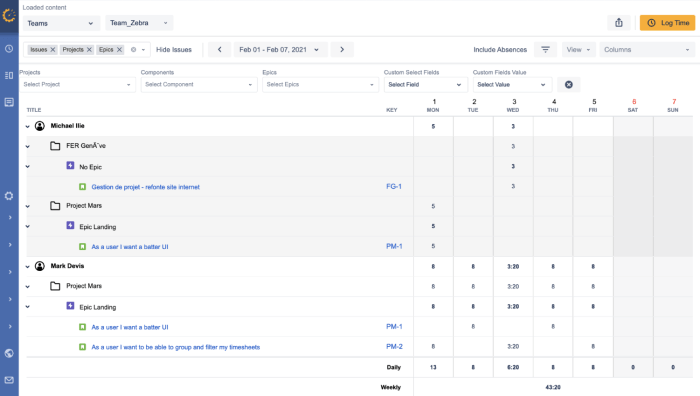
Task: Go to the next week
Action: (x=342, y=50)
